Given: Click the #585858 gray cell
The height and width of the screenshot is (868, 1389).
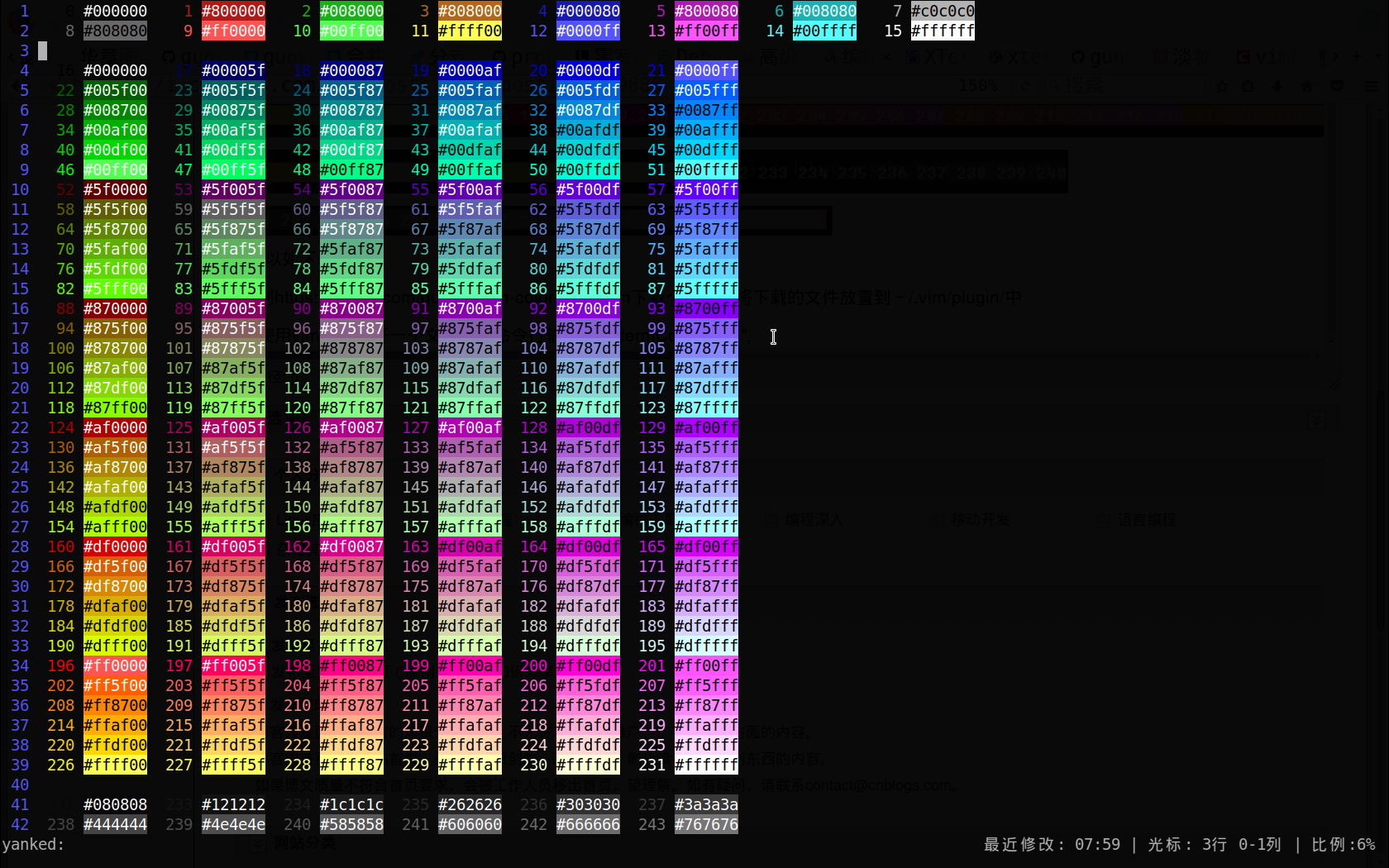Looking at the screenshot, I should [x=351, y=824].
